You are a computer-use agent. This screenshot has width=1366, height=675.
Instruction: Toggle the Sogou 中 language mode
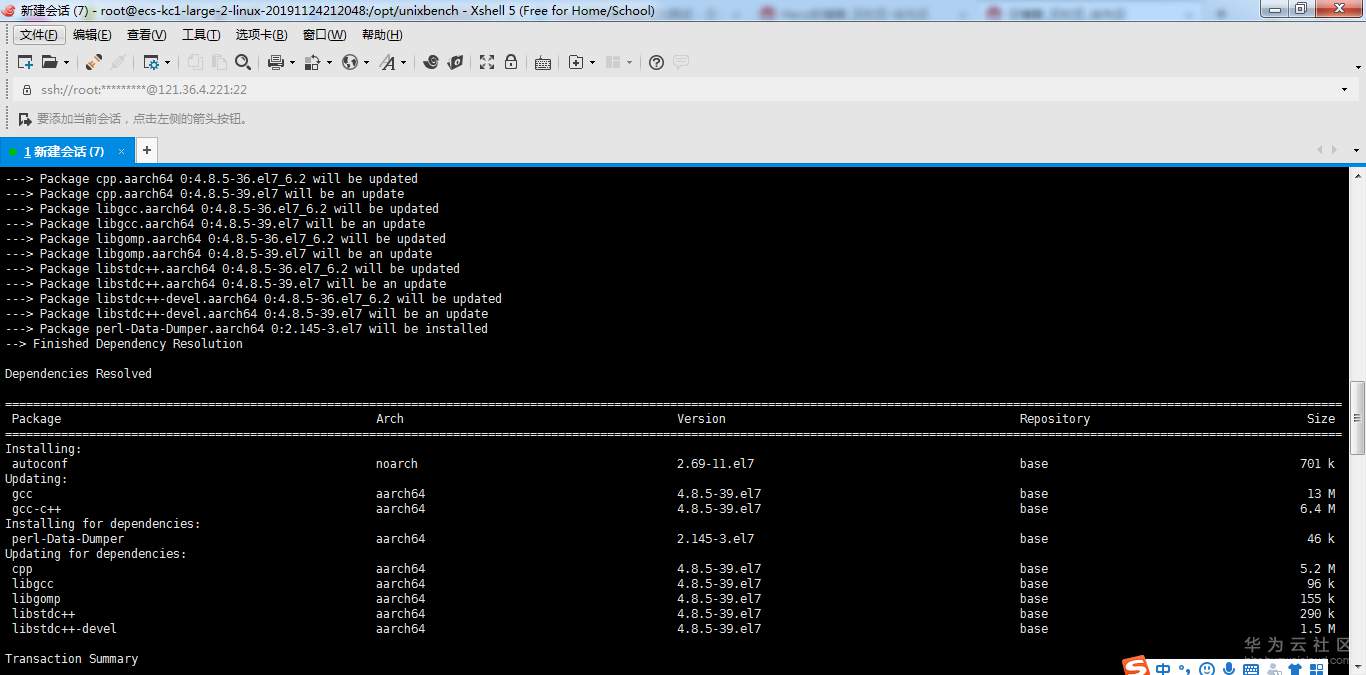click(x=1163, y=669)
